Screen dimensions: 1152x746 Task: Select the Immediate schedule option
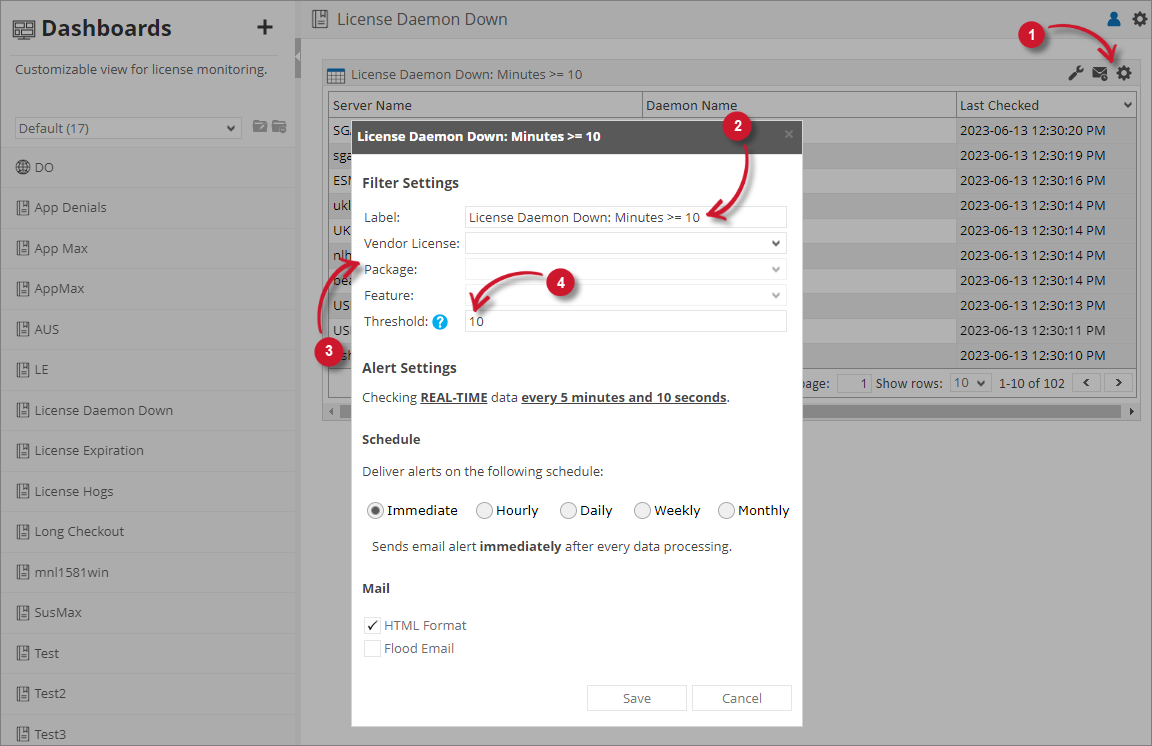point(375,510)
